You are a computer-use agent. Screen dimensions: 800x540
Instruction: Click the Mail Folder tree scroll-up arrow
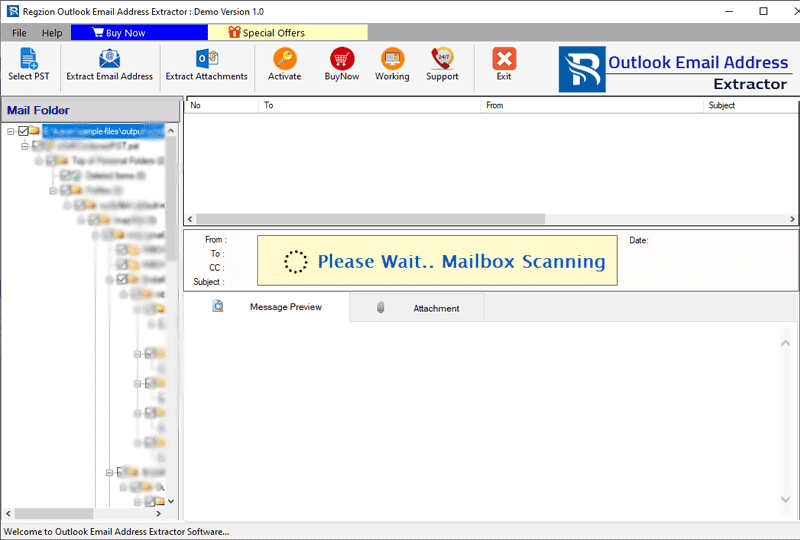pos(171,131)
